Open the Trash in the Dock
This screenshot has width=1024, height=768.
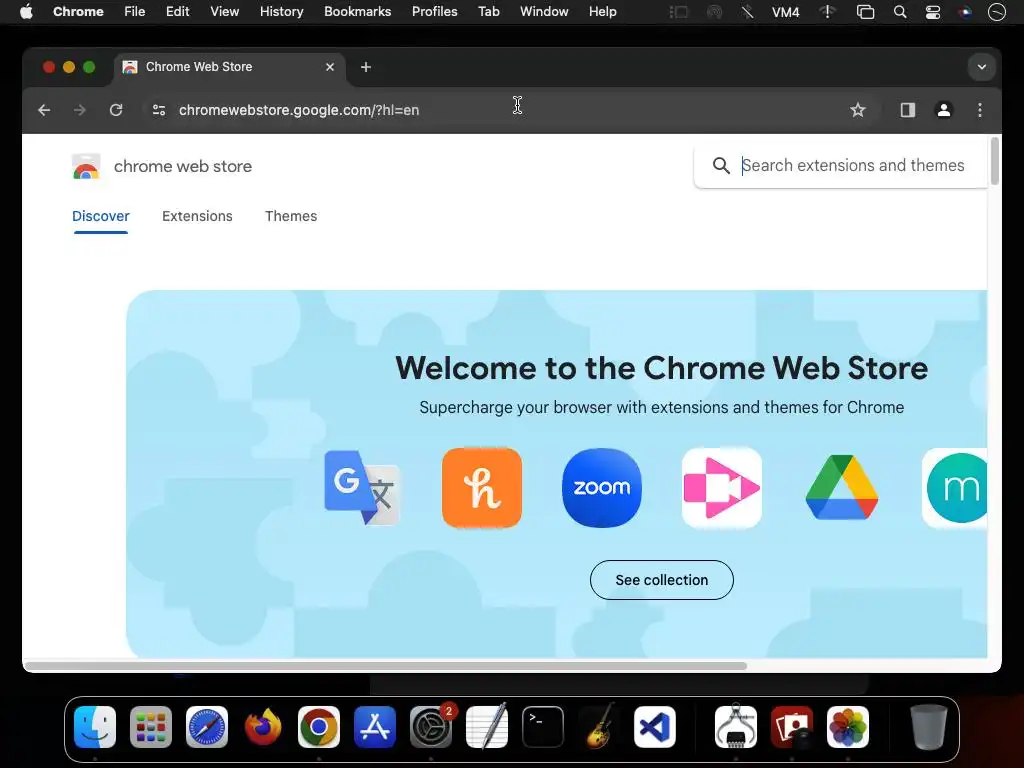(929, 727)
